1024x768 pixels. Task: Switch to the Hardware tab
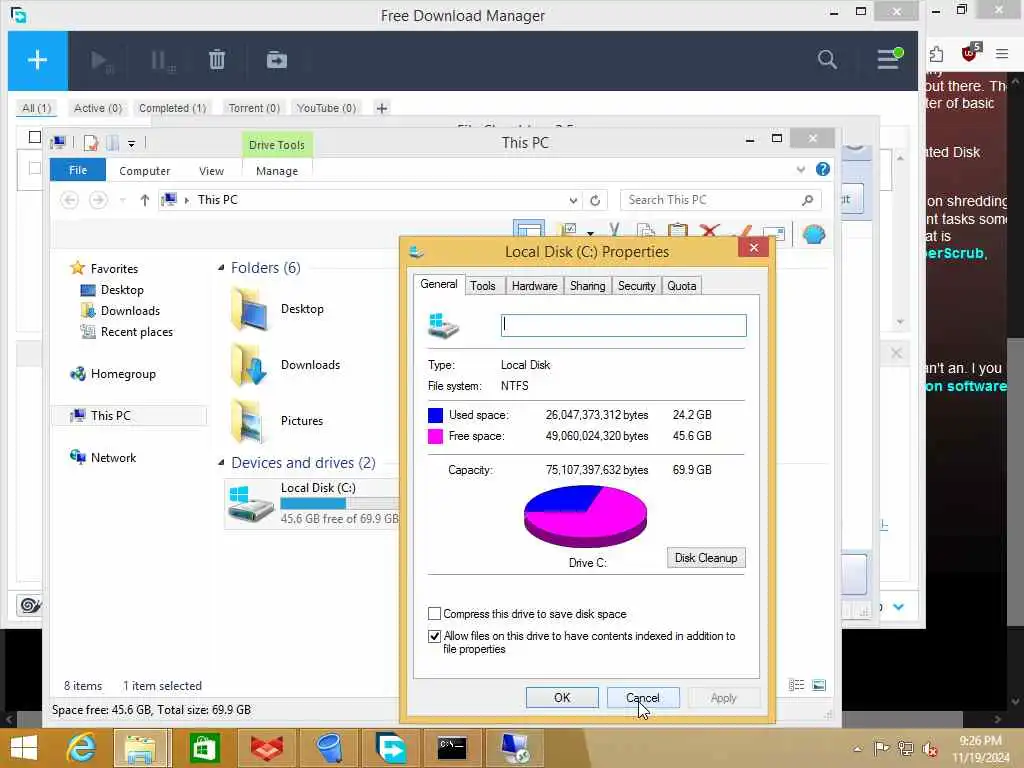tap(534, 285)
